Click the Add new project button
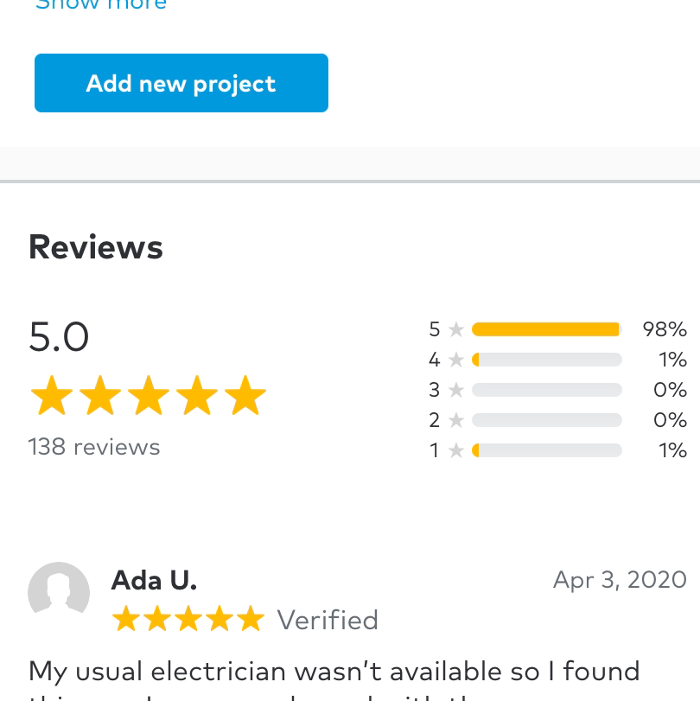The width and height of the screenshot is (700, 701). click(x=181, y=83)
